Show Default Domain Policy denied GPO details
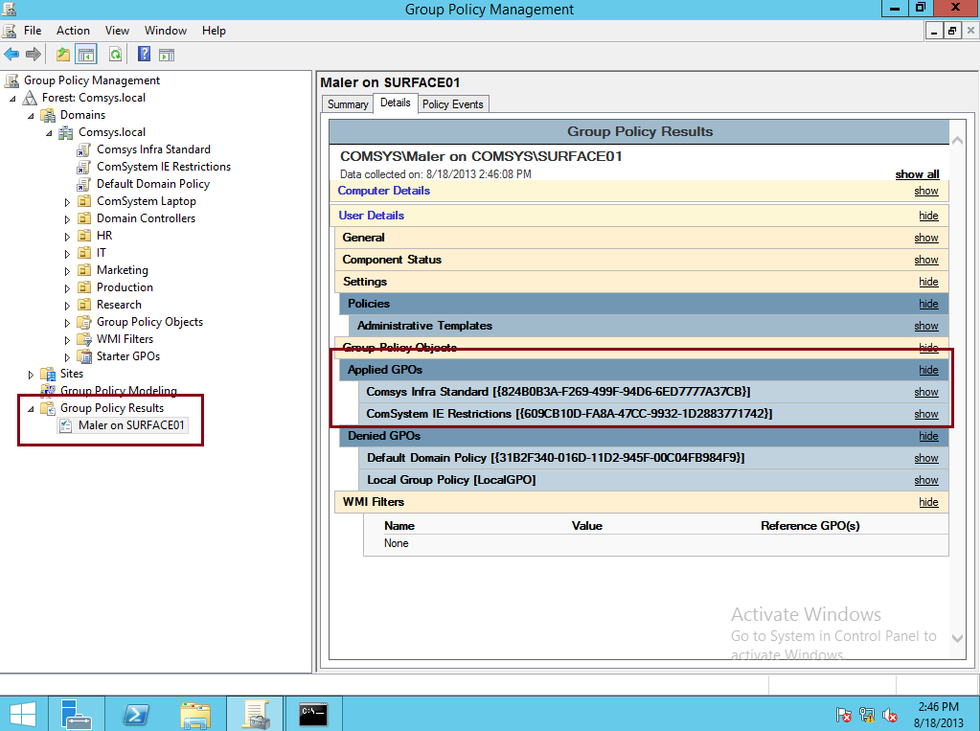980x731 pixels. pyautogui.click(x=926, y=459)
